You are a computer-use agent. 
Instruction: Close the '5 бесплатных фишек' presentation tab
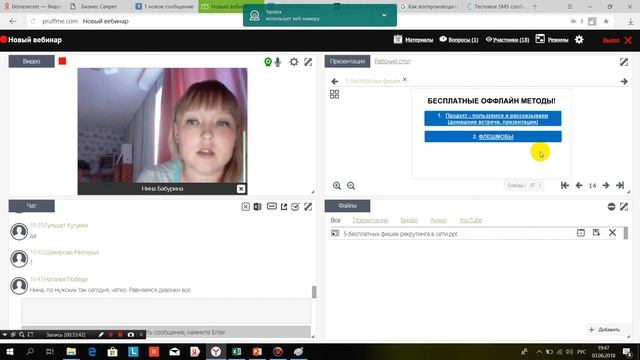click(x=404, y=79)
